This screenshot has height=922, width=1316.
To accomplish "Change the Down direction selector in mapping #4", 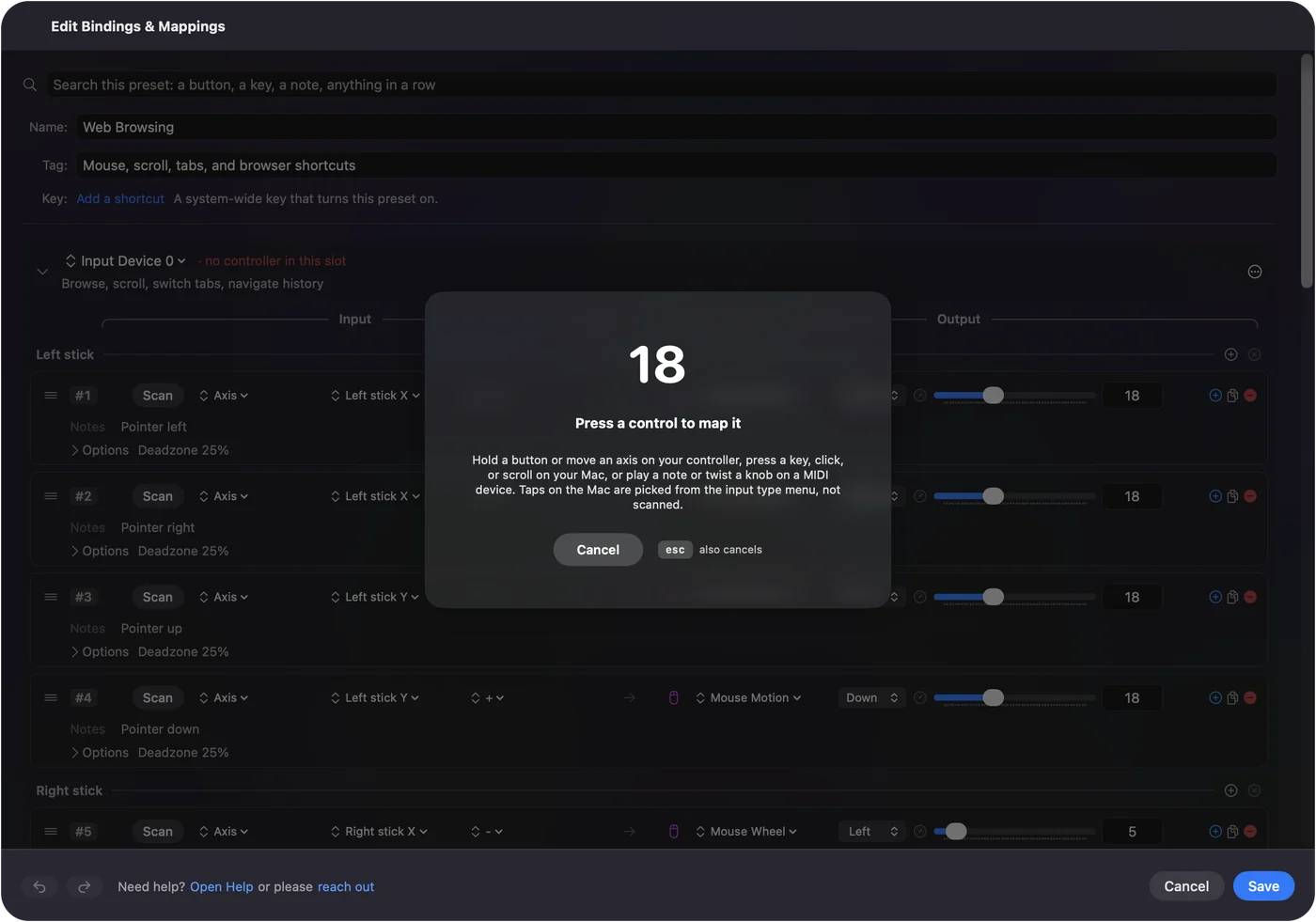I will pyautogui.click(x=871, y=697).
